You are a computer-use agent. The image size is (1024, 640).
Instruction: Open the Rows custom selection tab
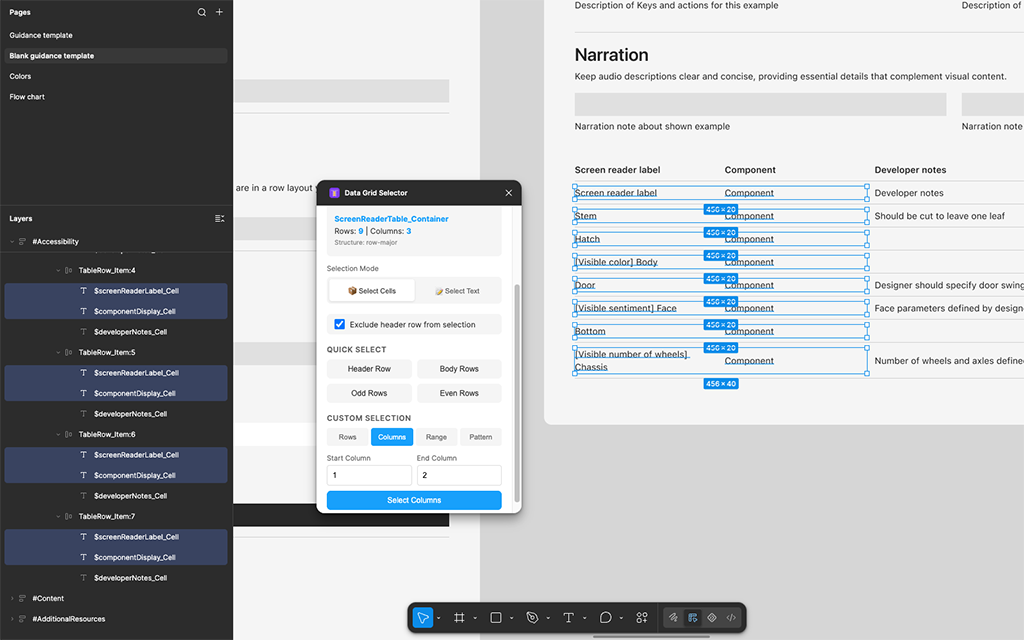coord(347,437)
